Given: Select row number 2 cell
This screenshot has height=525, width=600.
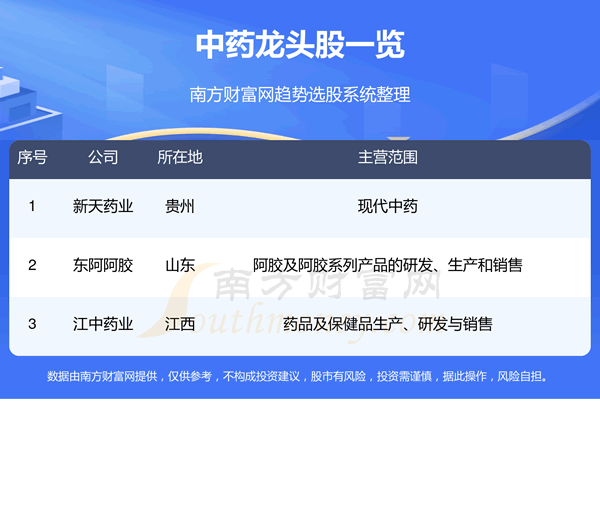Looking at the screenshot, I should [32, 265].
